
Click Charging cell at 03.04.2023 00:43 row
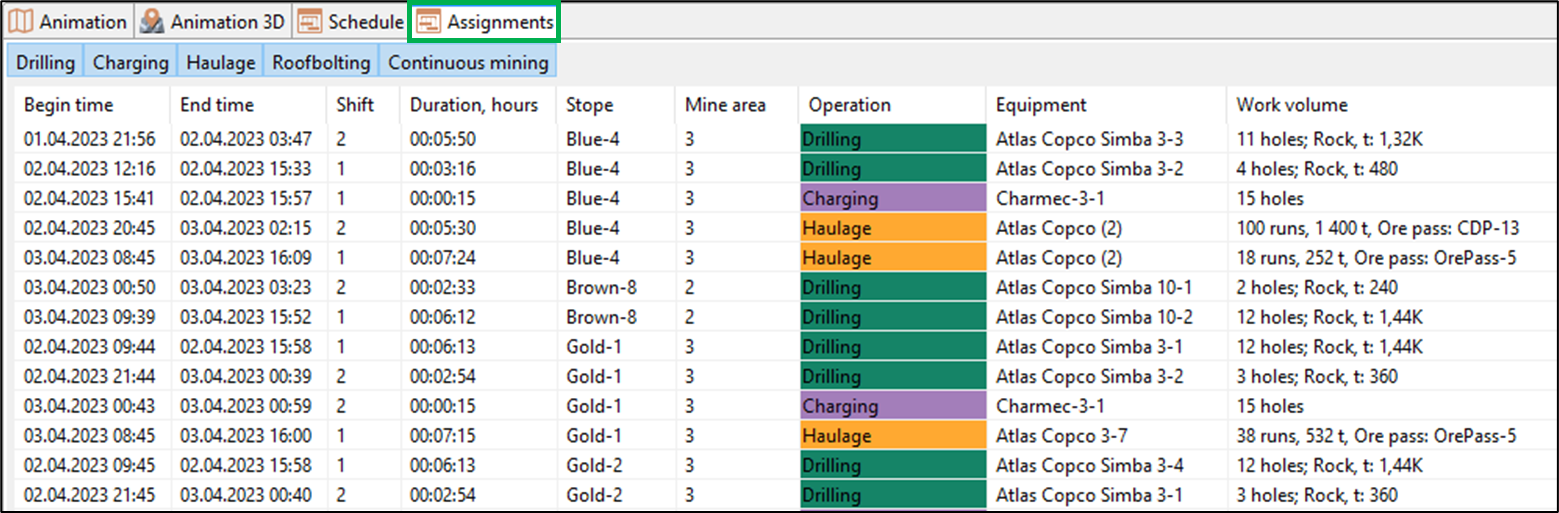click(x=894, y=406)
